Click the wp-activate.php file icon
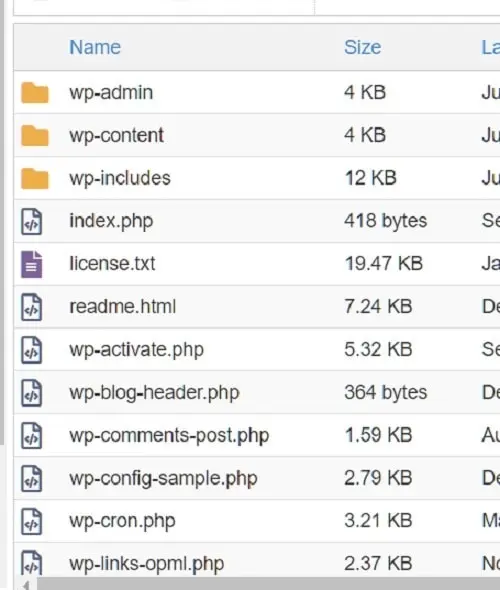This screenshot has height=590, width=500. click(x=31, y=350)
